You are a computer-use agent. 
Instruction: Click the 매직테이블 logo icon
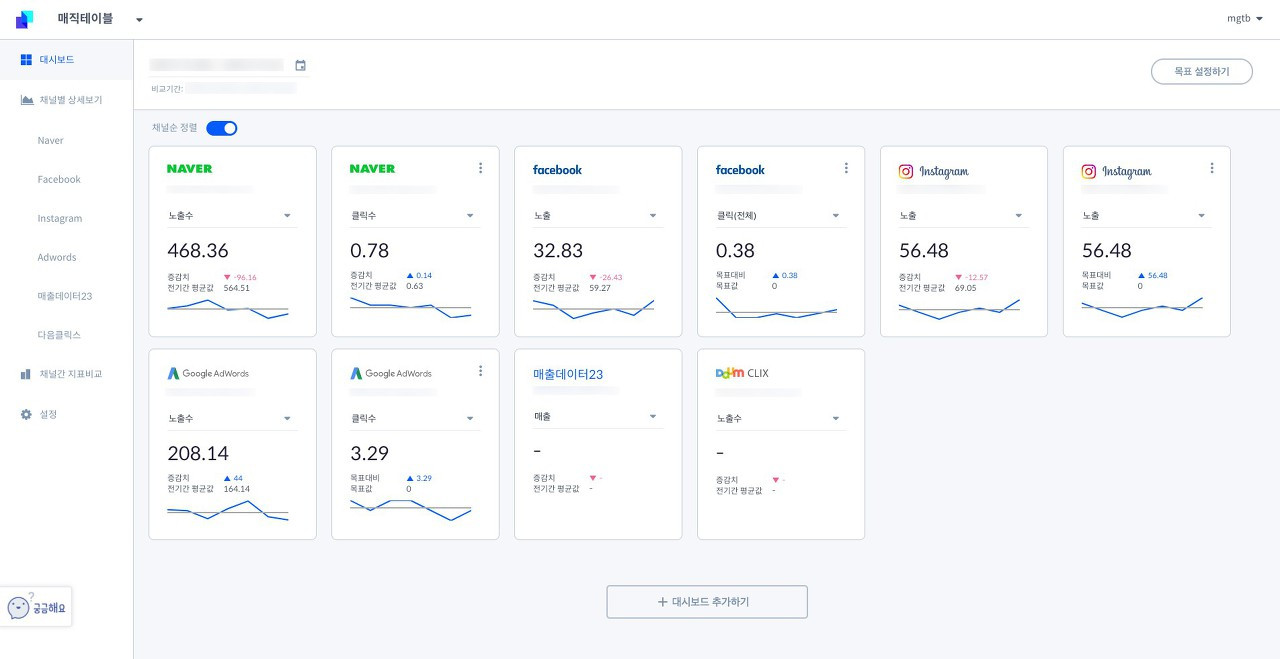tap(24, 19)
